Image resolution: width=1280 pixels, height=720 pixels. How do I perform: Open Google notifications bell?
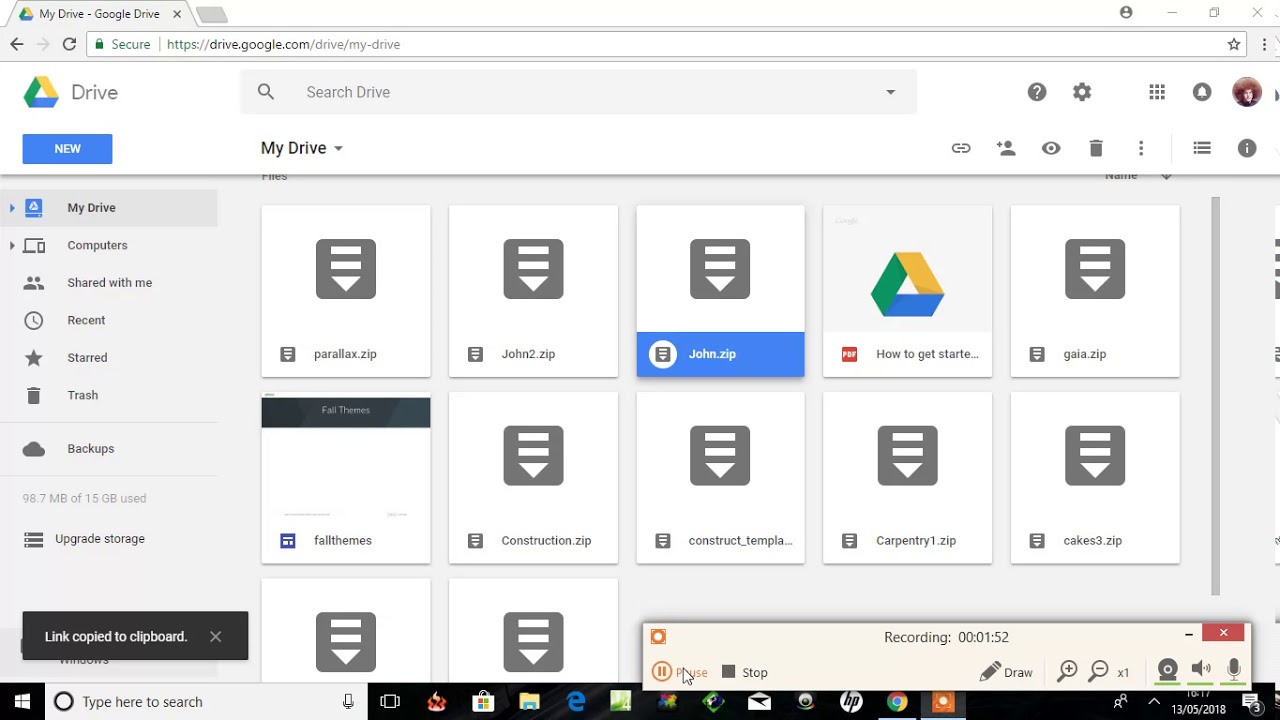[1202, 92]
